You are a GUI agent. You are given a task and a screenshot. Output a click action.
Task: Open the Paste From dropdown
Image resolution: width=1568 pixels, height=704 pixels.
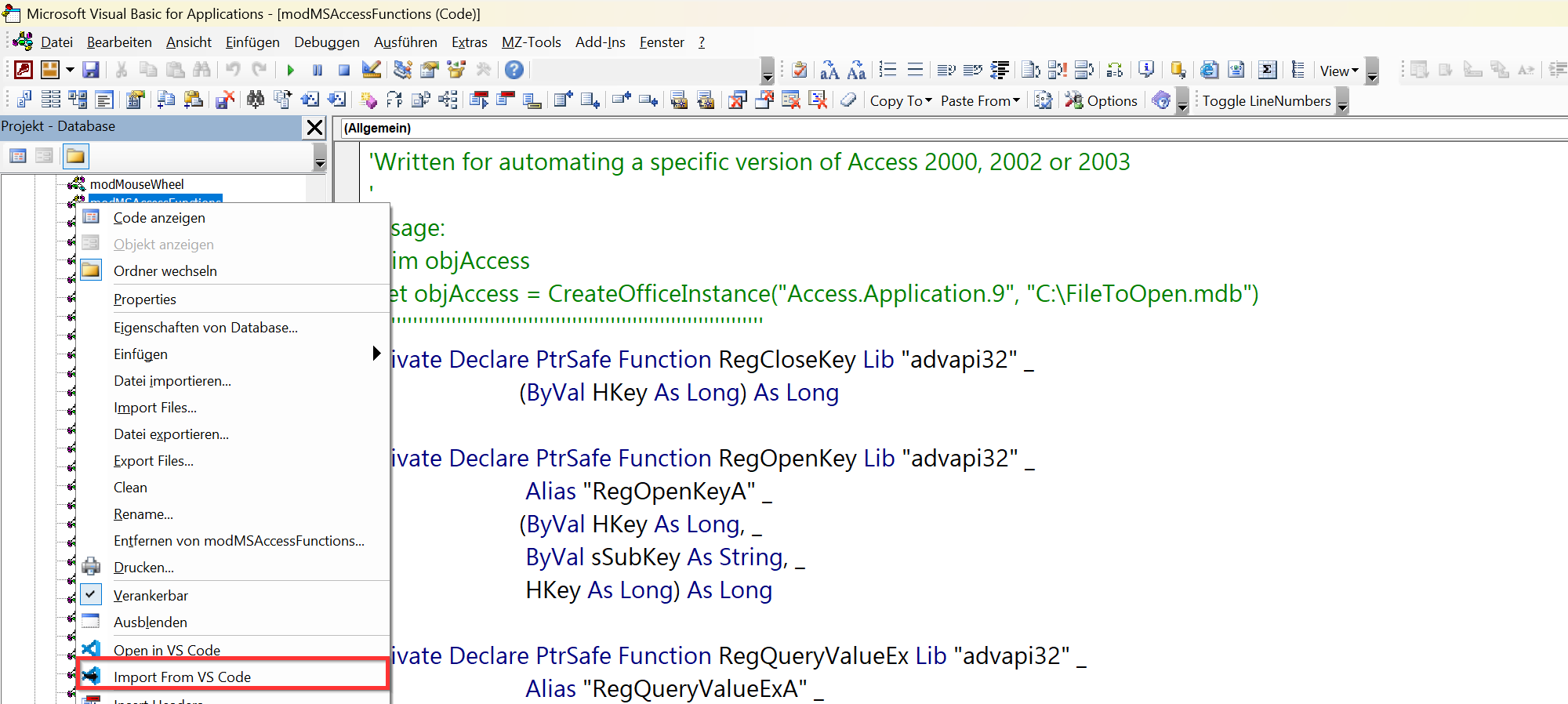980,101
